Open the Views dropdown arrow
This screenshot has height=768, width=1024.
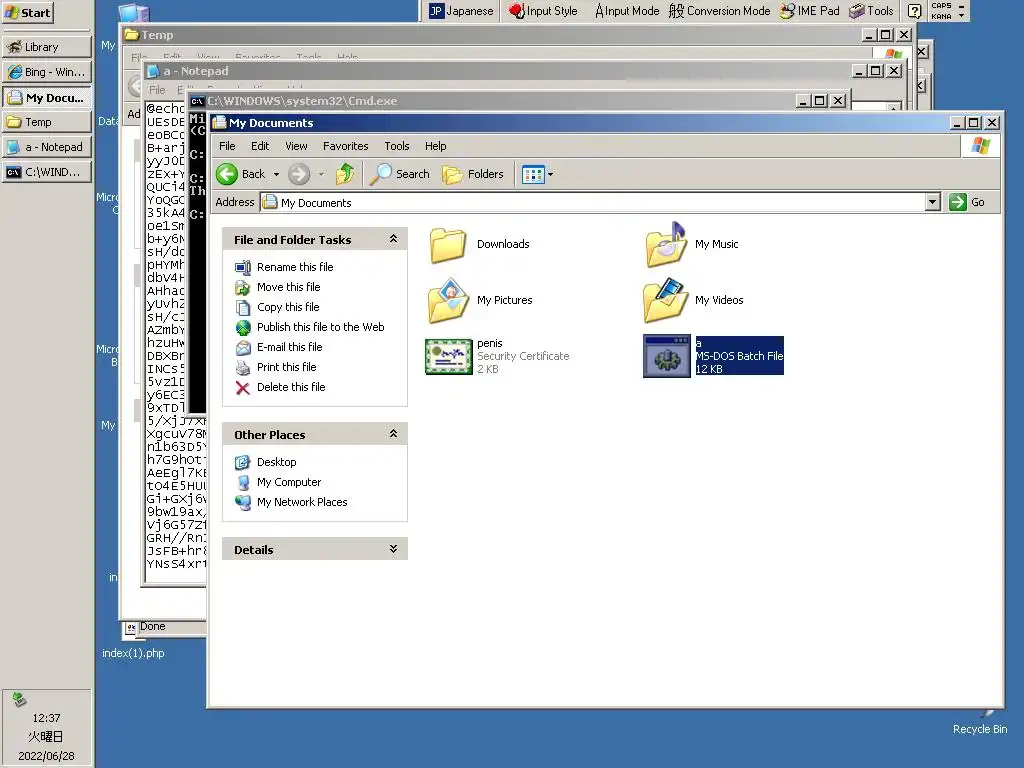[551, 174]
